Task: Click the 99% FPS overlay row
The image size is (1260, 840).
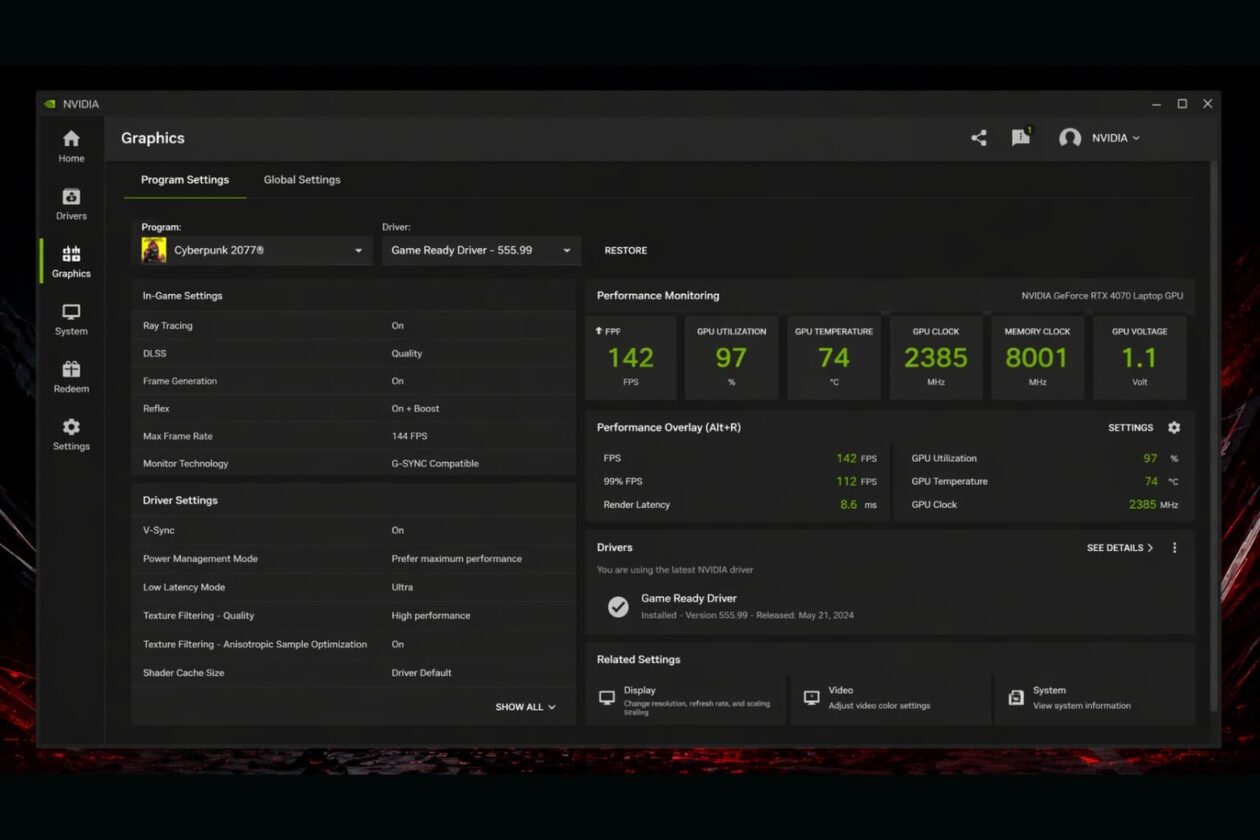Action: (740, 482)
